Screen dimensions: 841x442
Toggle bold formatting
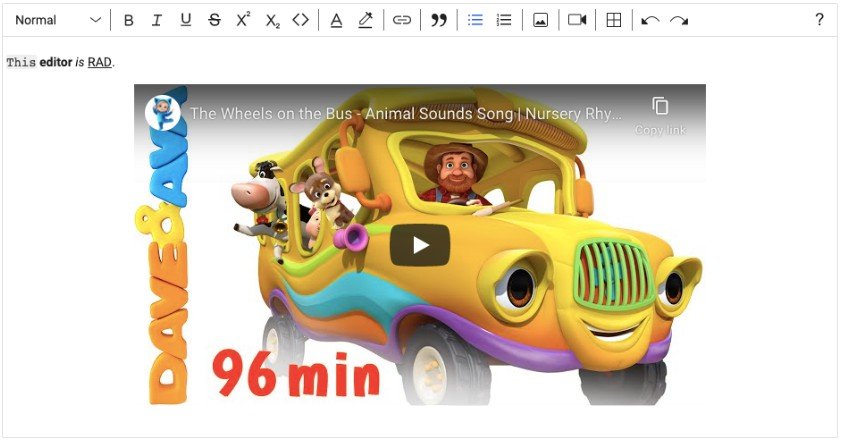pos(128,20)
